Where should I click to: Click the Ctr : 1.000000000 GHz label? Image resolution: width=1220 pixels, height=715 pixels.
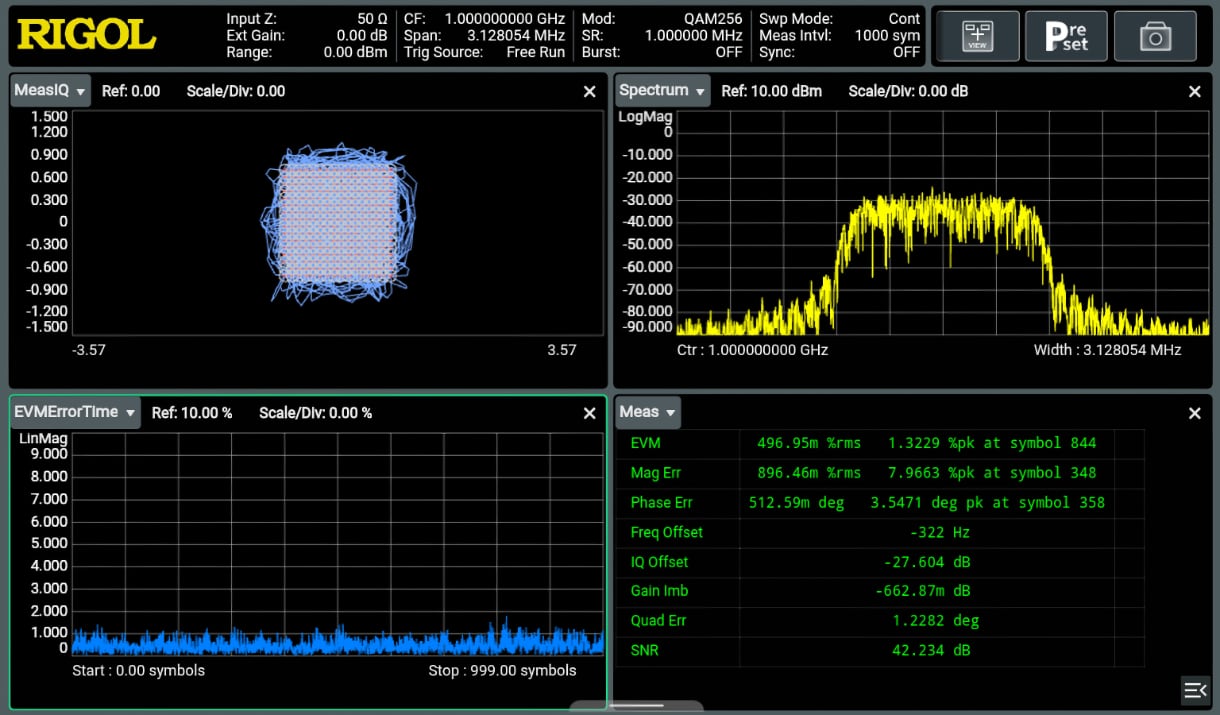(752, 350)
